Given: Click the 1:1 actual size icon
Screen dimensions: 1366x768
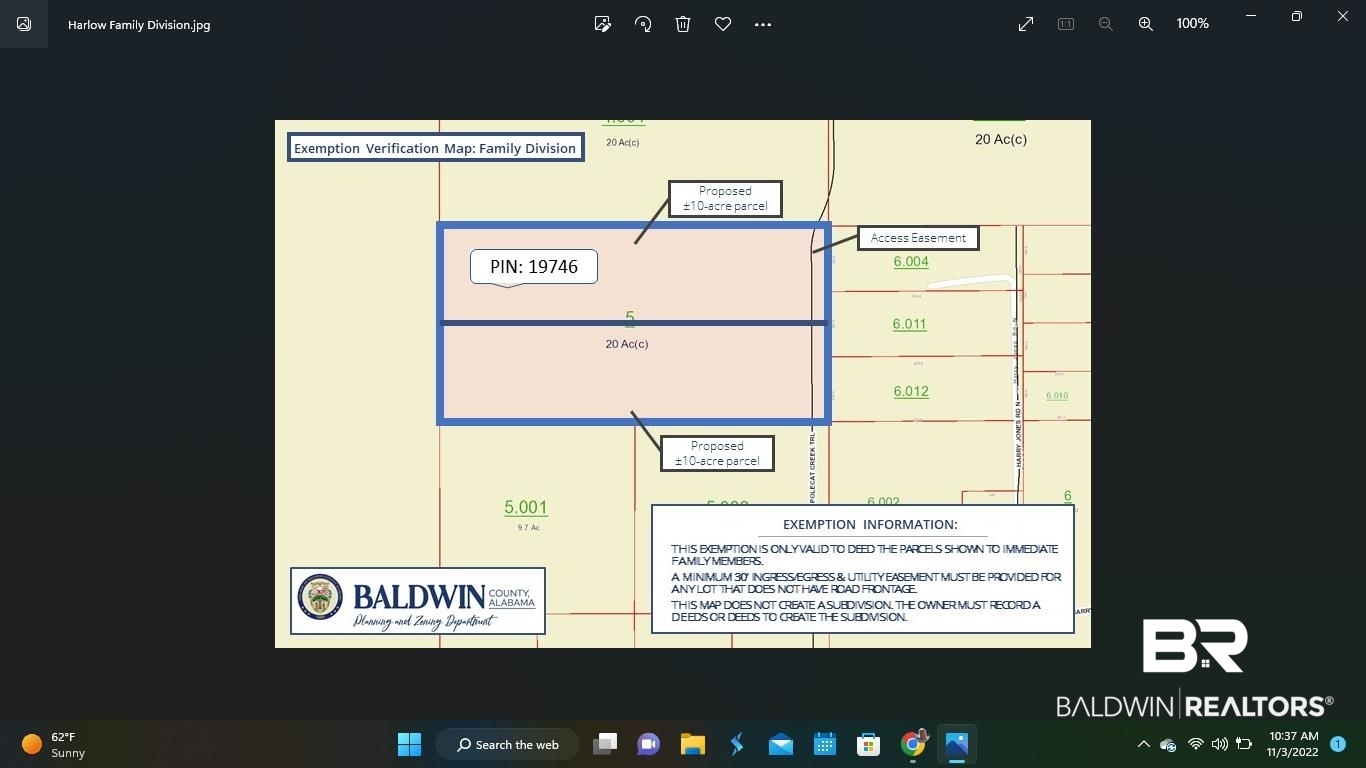Looking at the screenshot, I should tap(1066, 24).
